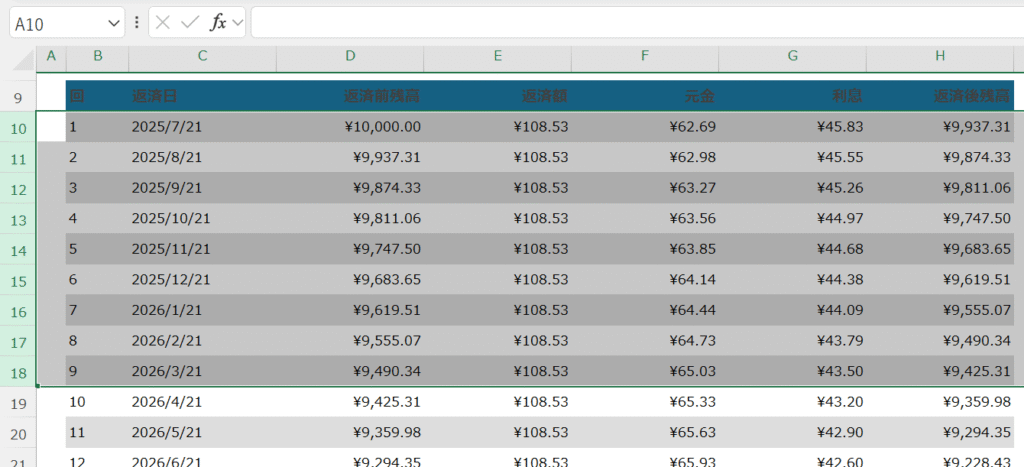Click the cell showing ¥10,000.00
The width and height of the screenshot is (1024, 467).
(x=351, y=127)
